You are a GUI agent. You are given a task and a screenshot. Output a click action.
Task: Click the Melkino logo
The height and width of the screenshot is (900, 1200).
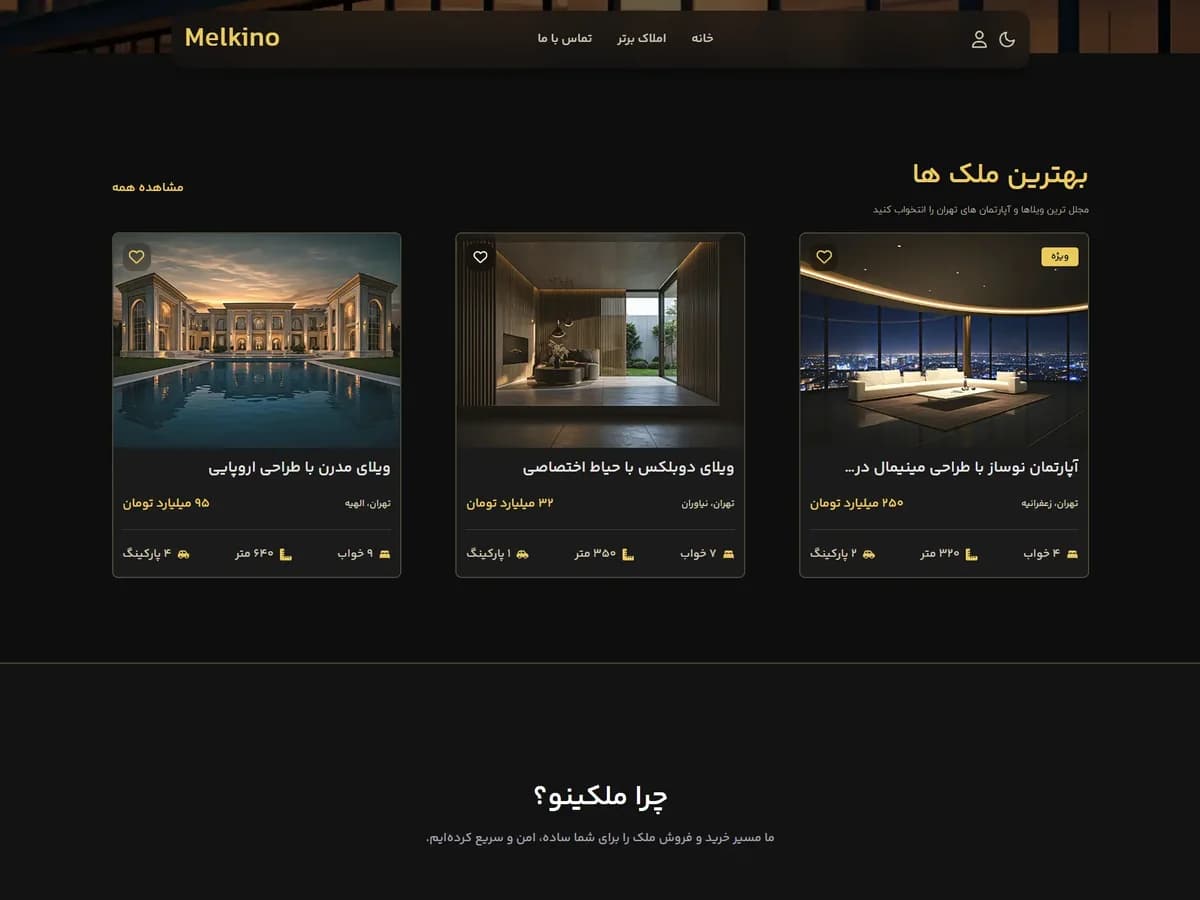coord(232,38)
